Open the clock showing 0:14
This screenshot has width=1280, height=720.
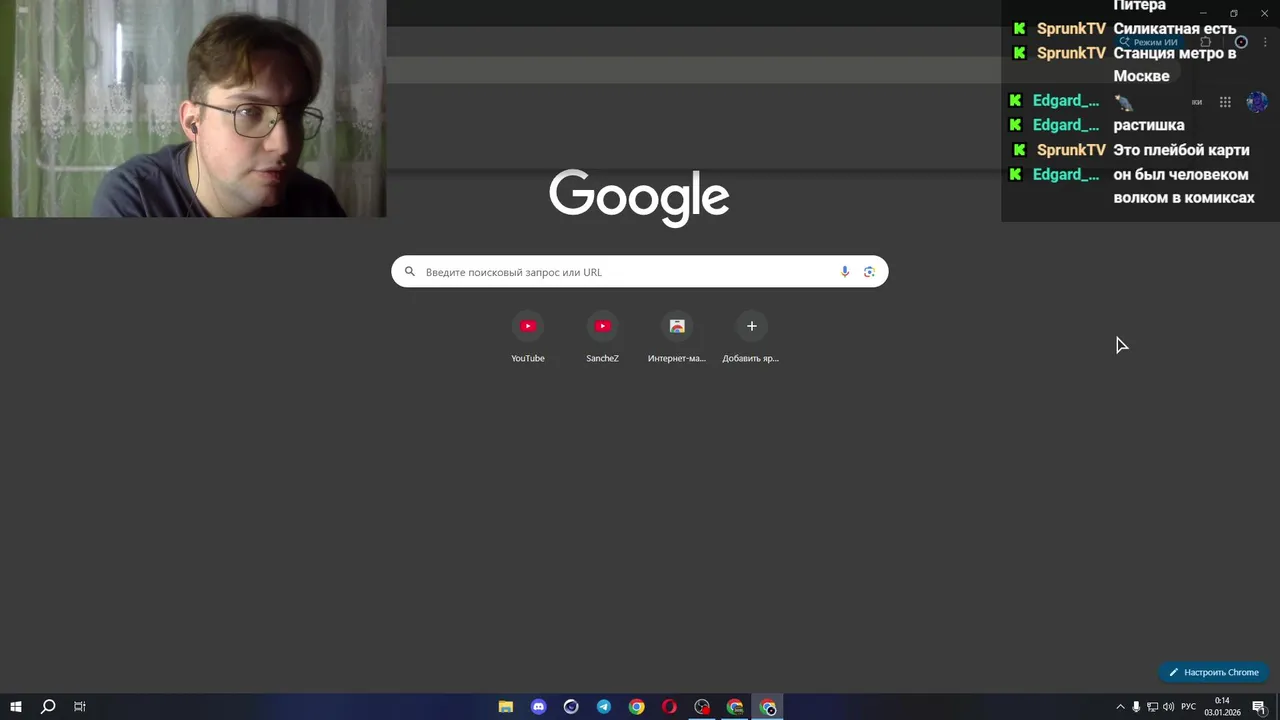point(1222,707)
